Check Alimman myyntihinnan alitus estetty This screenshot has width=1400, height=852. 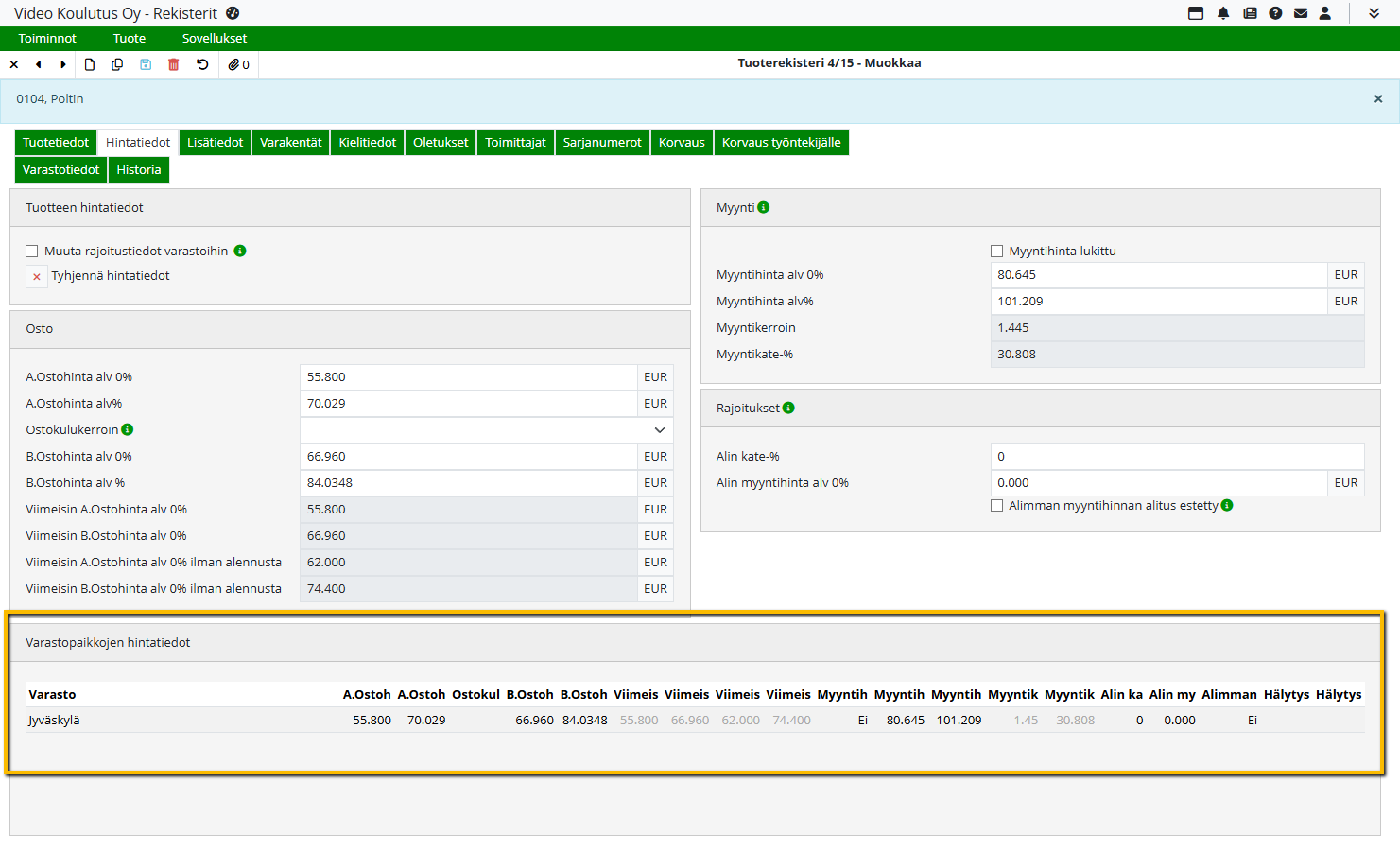996,506
